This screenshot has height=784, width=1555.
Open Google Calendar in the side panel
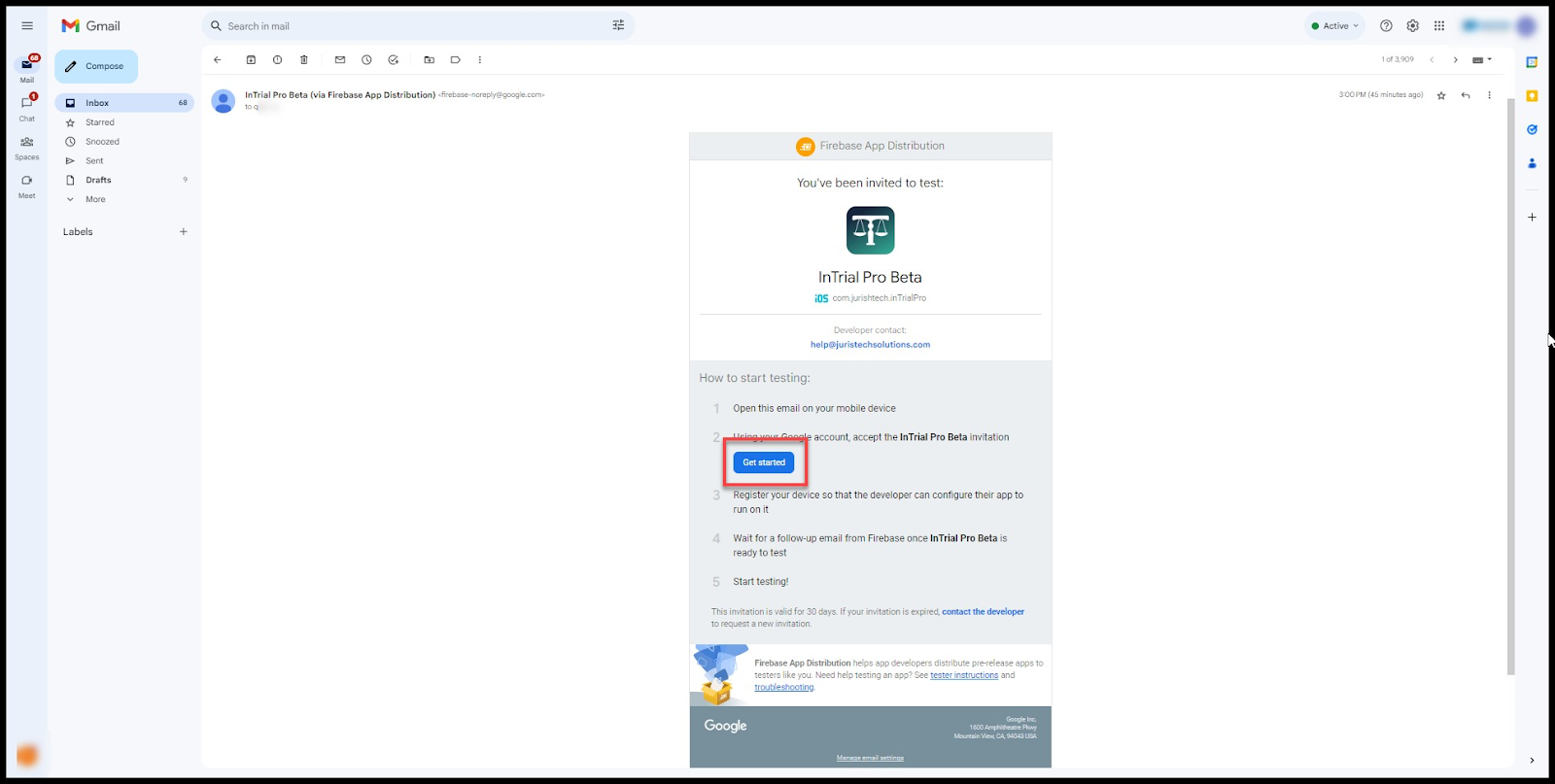click(1532, 62)
